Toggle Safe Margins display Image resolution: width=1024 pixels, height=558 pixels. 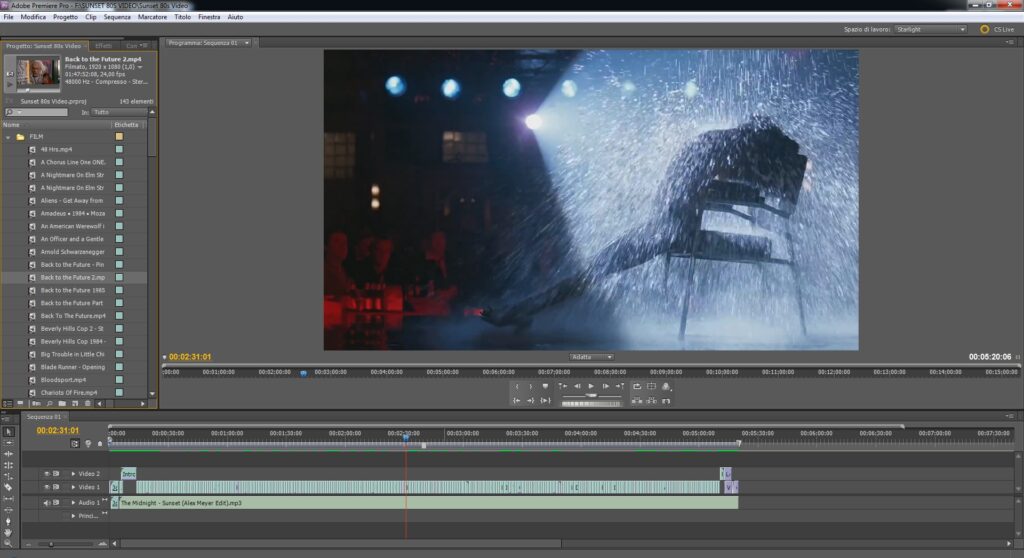tap(651, 386)
